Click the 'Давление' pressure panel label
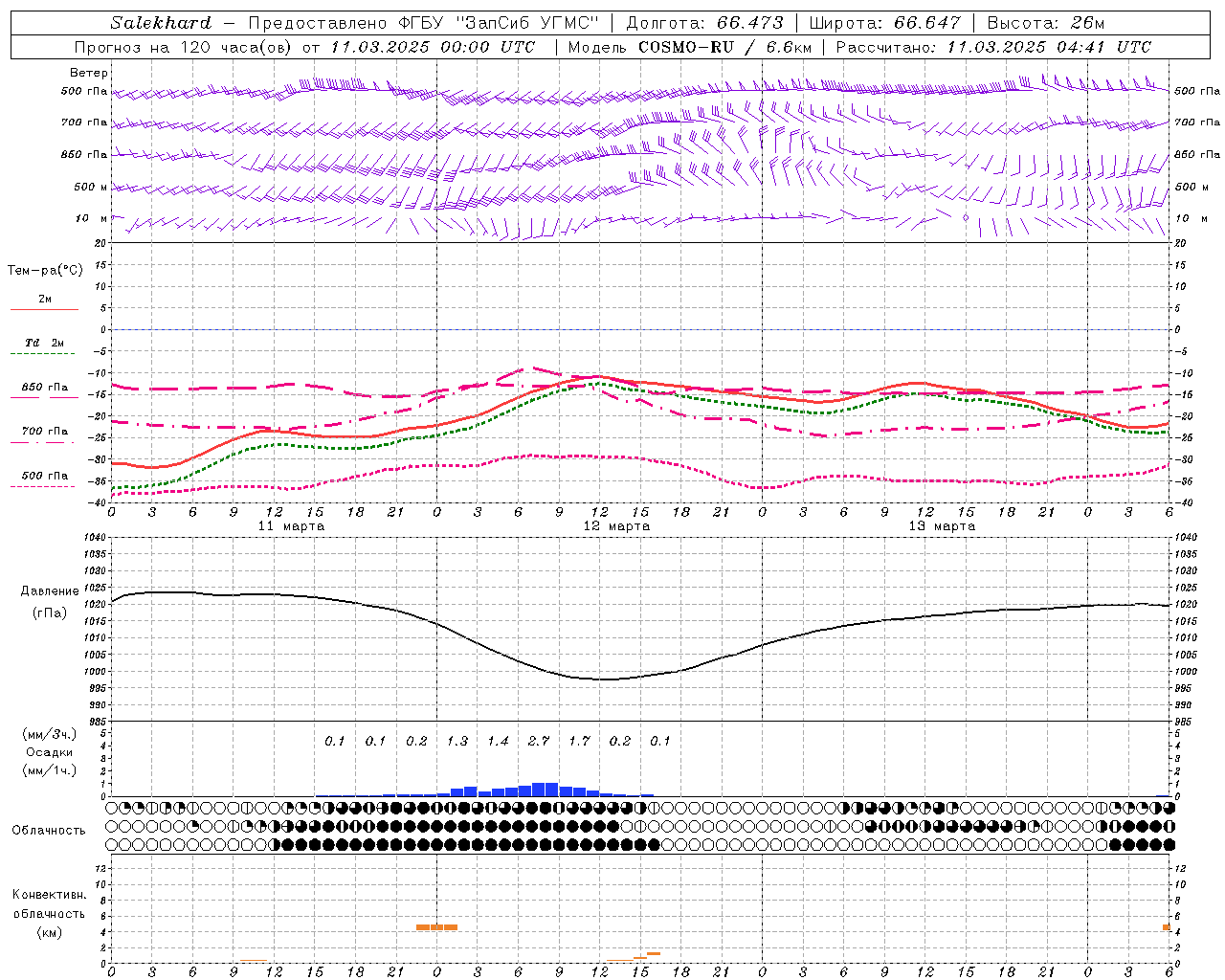Viewport: 1225px width, 980px height. point(50,591)
